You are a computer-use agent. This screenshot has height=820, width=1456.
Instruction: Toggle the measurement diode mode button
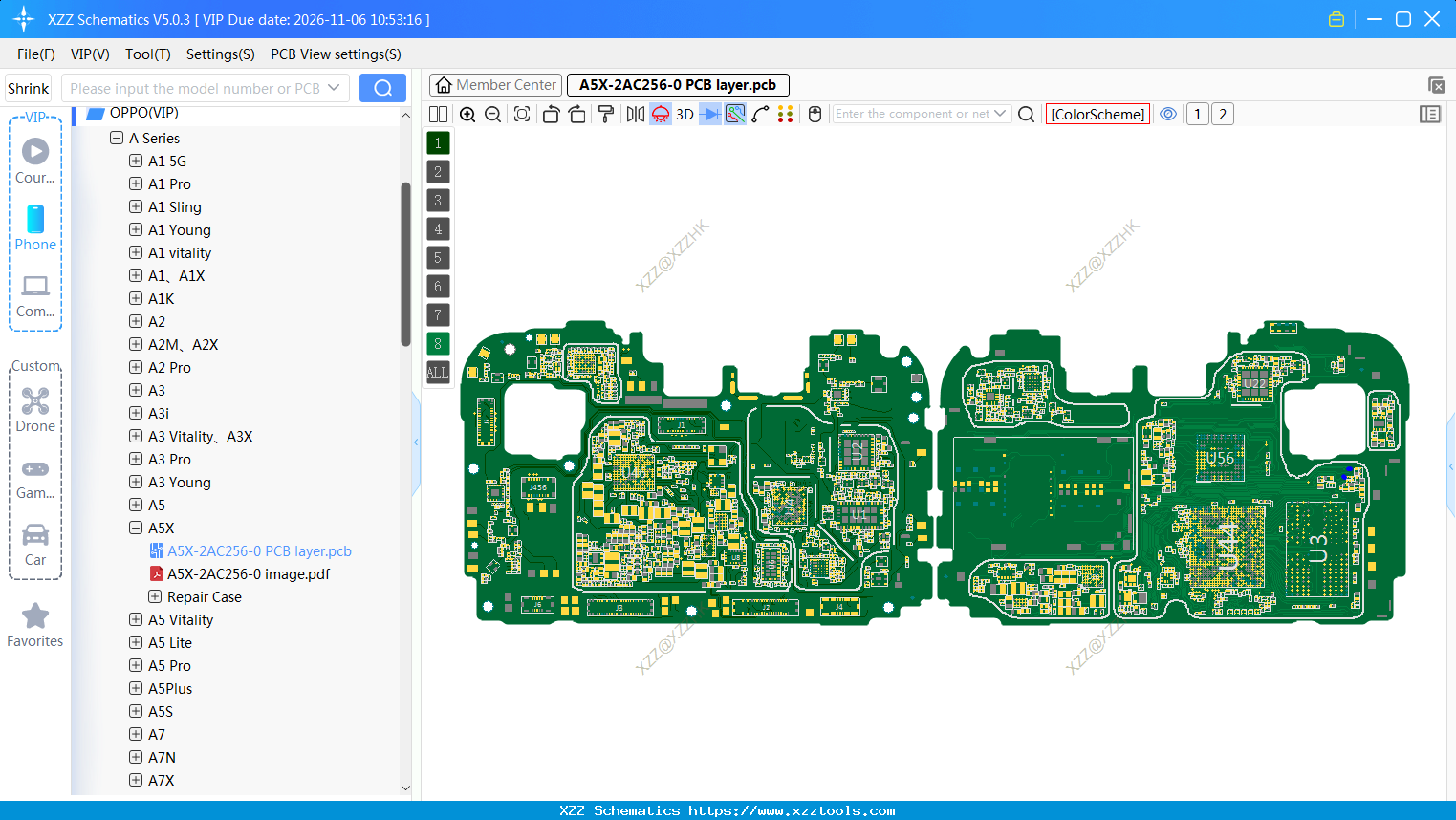709,114
